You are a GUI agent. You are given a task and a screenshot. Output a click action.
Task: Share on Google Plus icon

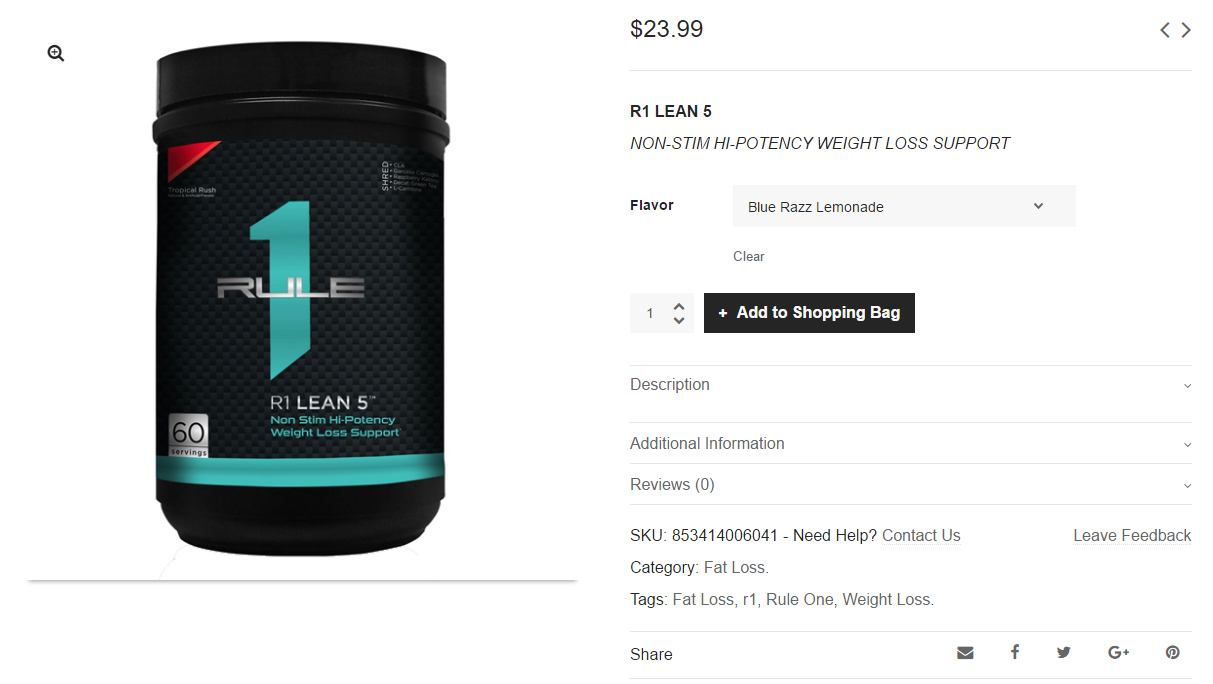click(1119, 653)
